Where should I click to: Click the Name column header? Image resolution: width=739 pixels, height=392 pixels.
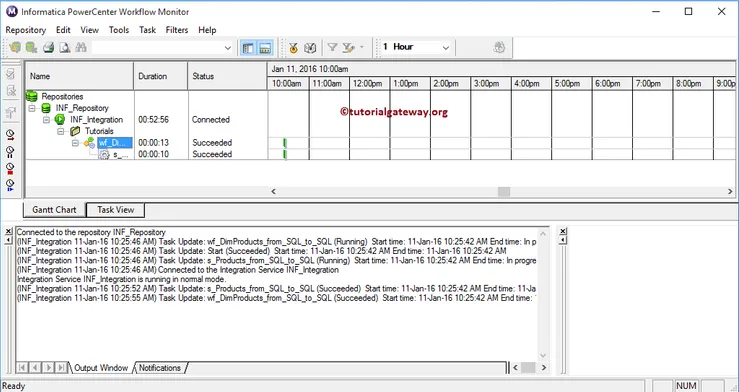click(79, 76)
